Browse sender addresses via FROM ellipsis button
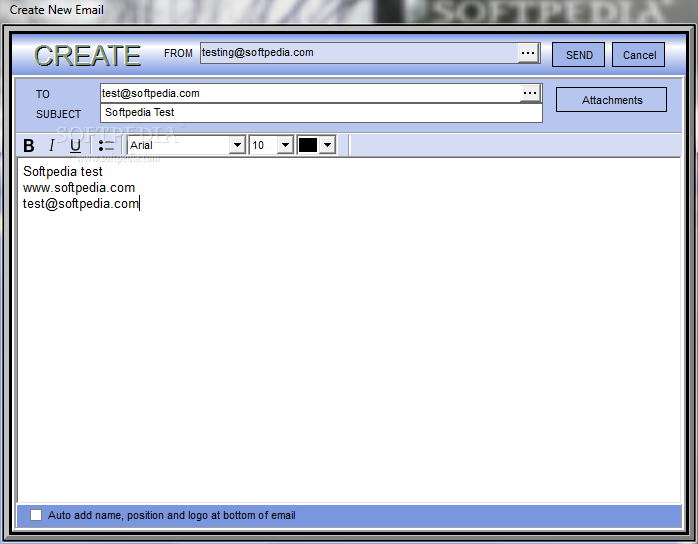Screen dimensions: 698x544 click(528, 53)
